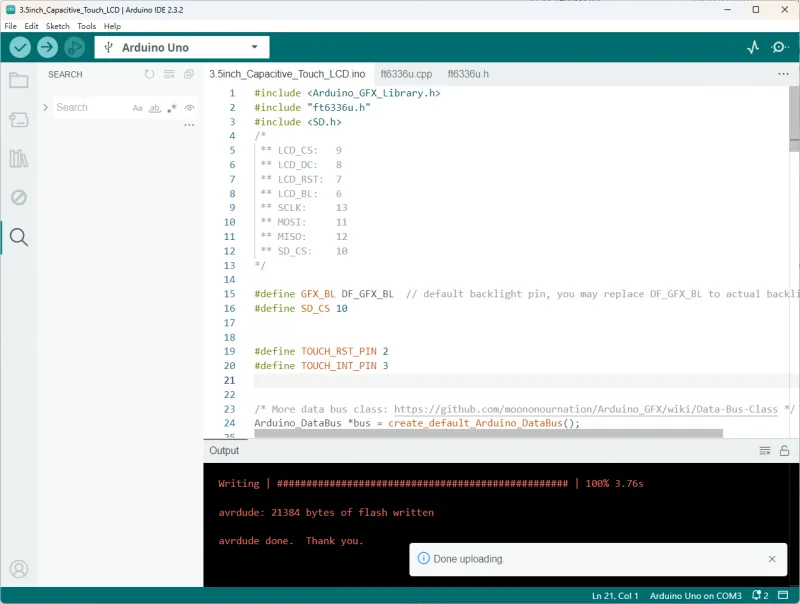Click inside the Search input field
The height and width of the screenshot is (604, 800).
[92, 108]
